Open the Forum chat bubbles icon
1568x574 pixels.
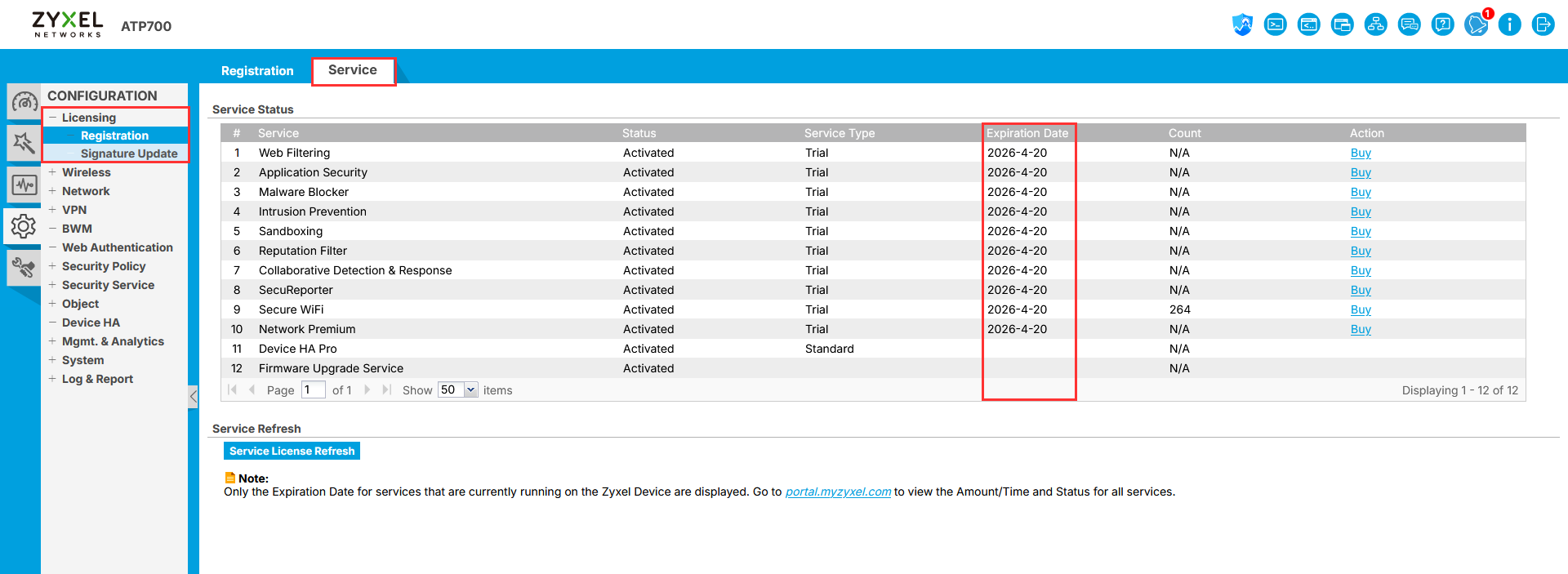tap(1410, 24)
